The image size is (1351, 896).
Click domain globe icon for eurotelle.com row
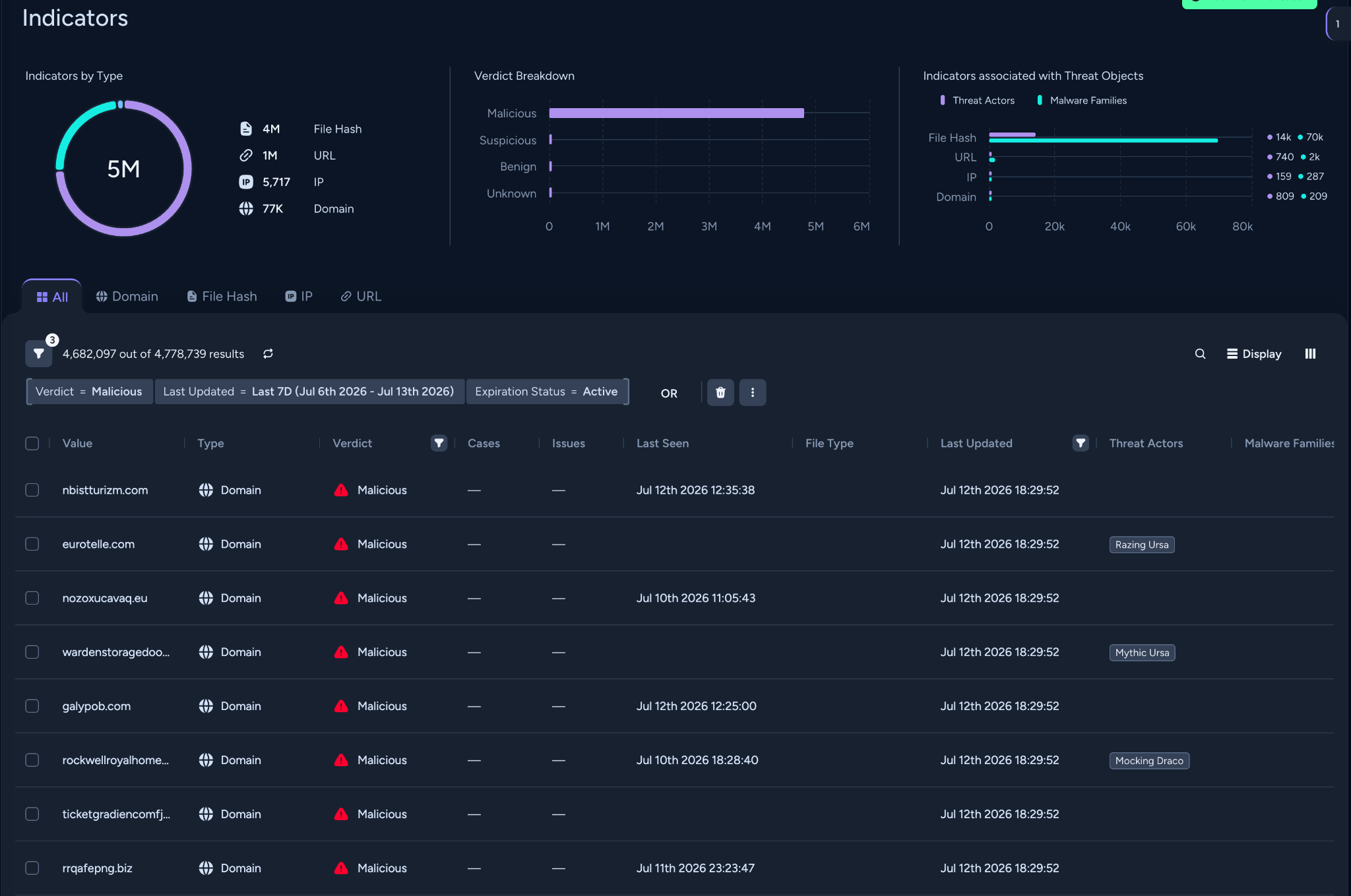tap(206, 544)
